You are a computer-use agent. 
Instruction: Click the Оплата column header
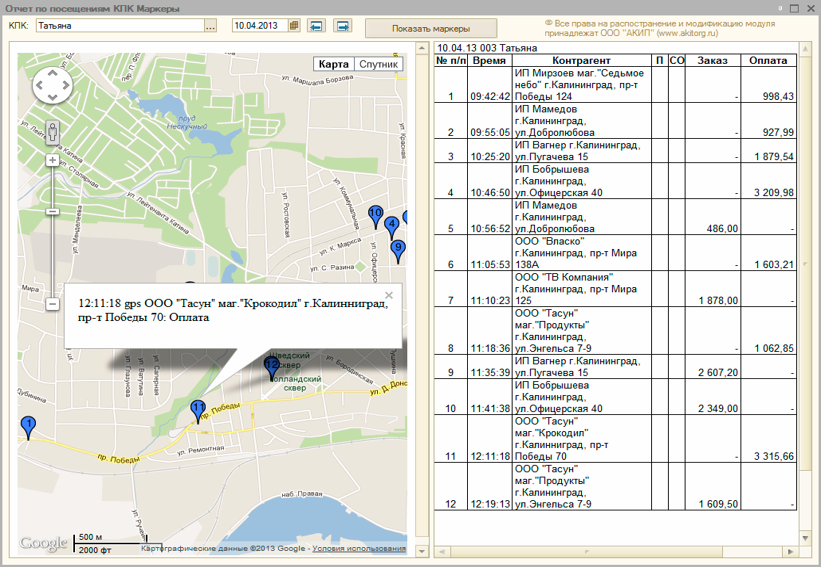click(768, 61)
